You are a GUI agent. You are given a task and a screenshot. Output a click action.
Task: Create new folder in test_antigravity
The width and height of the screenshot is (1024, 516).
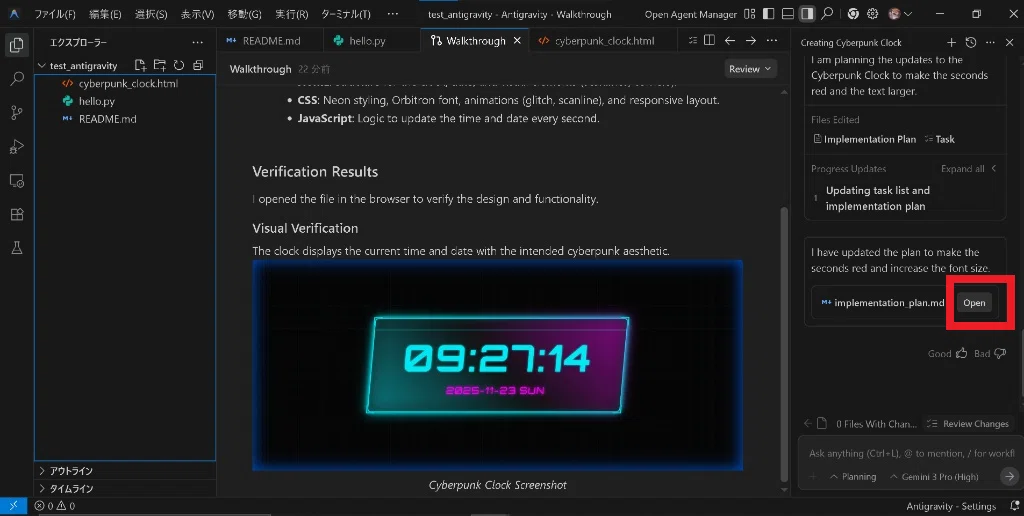point(159,65)
